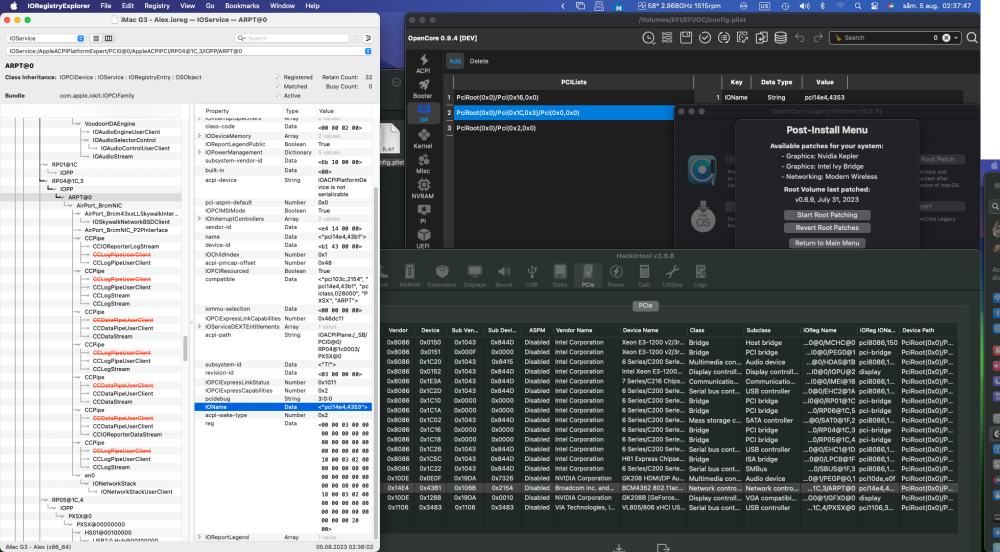Open the PI section in OpenCore sidebar

[x=422, y=214]
